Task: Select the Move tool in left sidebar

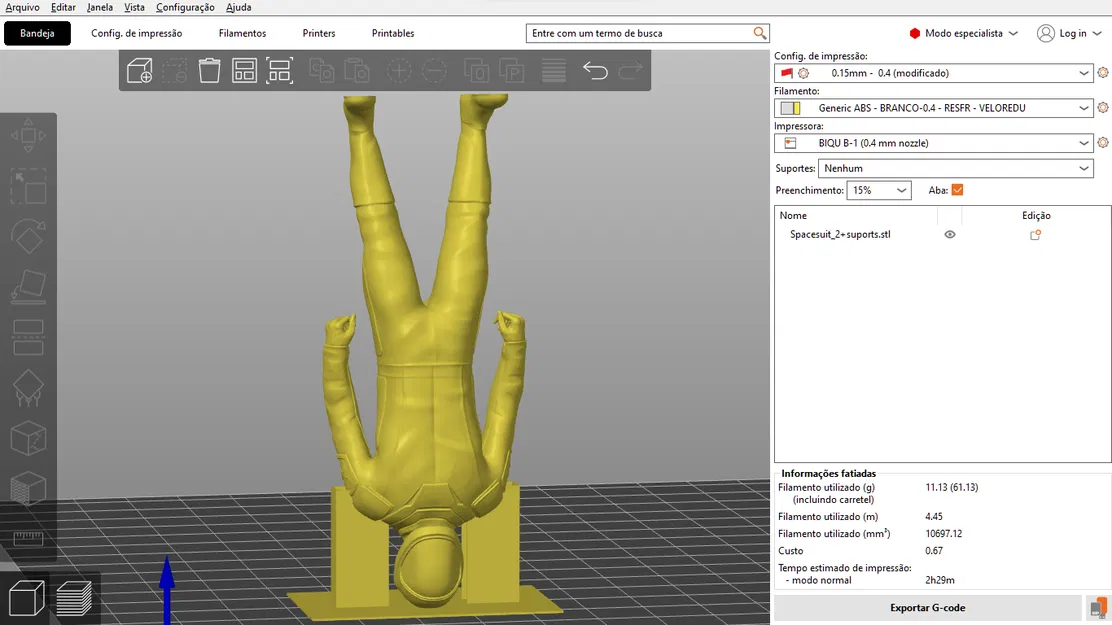Action: pos(28,135)
